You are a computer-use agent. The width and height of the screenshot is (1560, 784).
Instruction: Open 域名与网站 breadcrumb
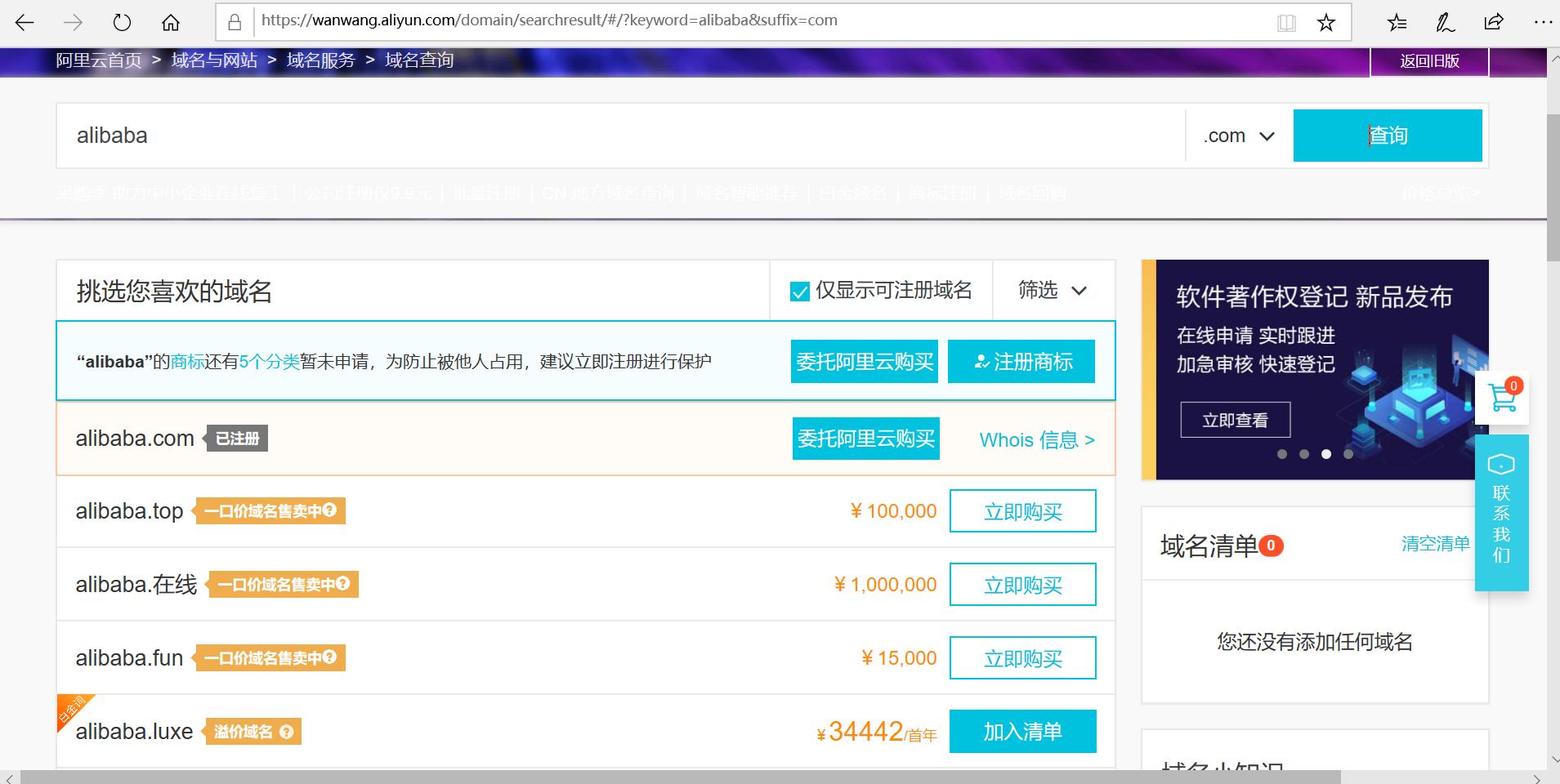(x=214, y=60)
